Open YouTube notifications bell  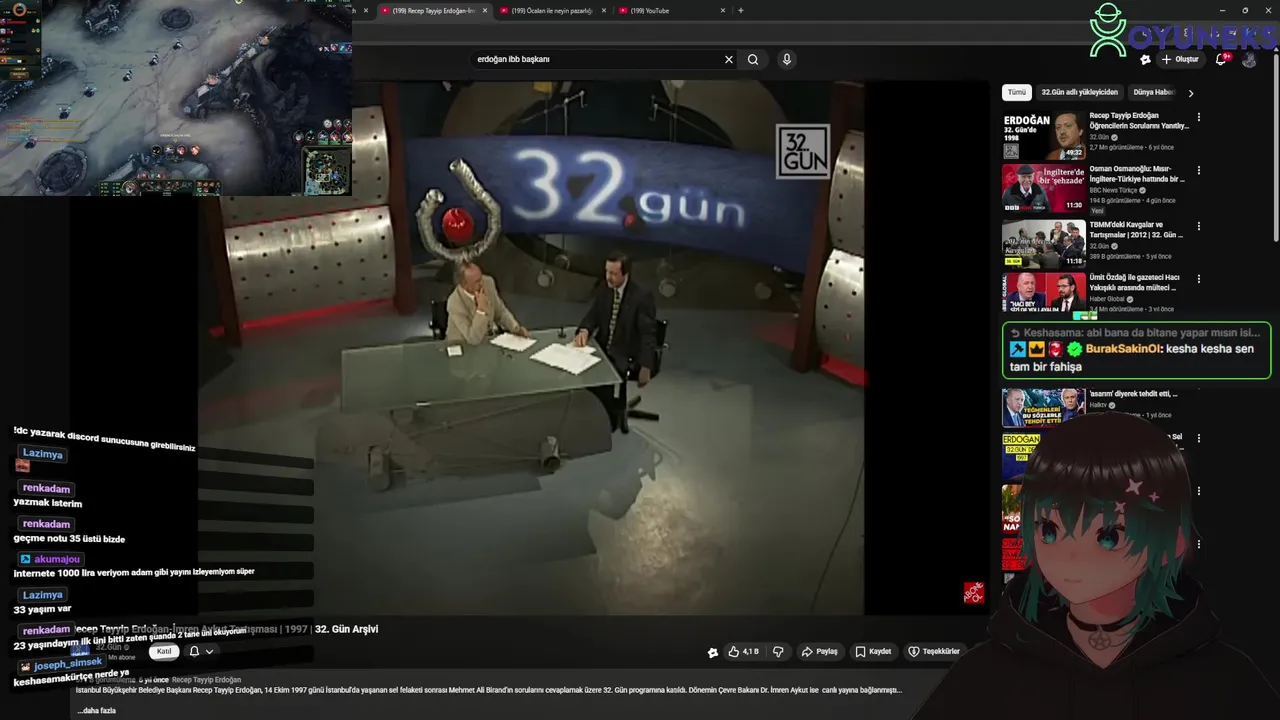1221,59
